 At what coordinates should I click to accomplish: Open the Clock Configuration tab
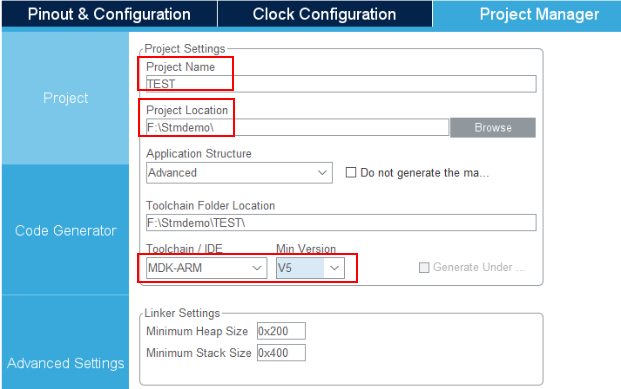coord(325,14)
